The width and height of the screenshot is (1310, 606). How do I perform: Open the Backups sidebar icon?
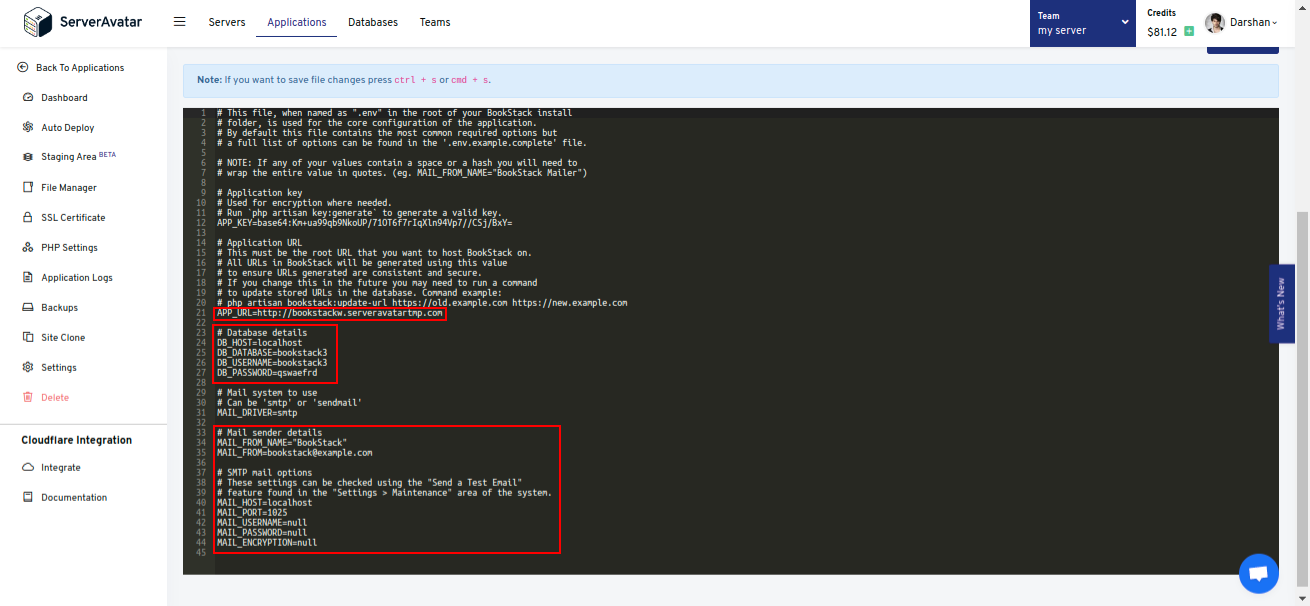[x=29, y=308]
